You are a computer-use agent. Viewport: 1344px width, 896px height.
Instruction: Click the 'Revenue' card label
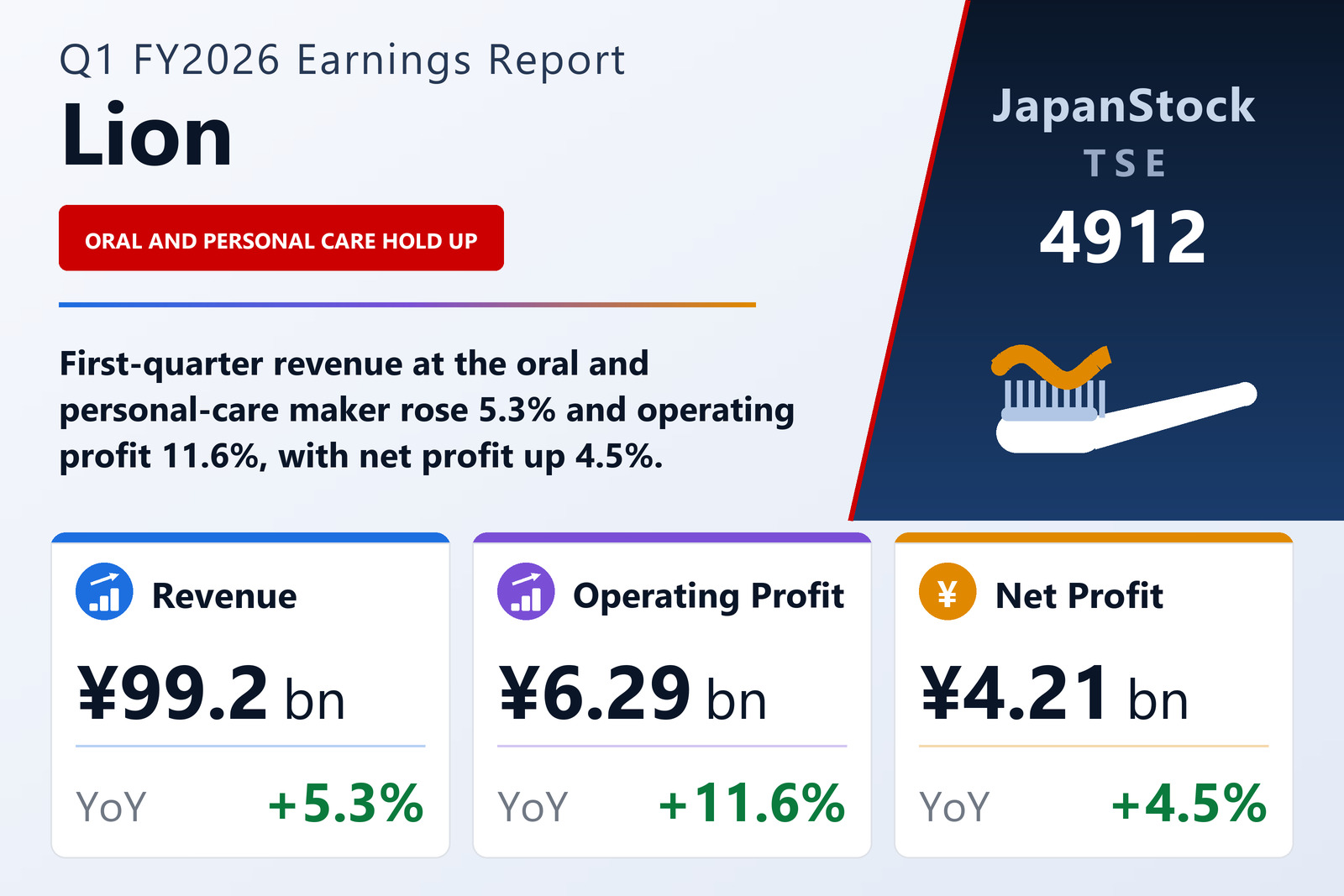tap(224, 595)
